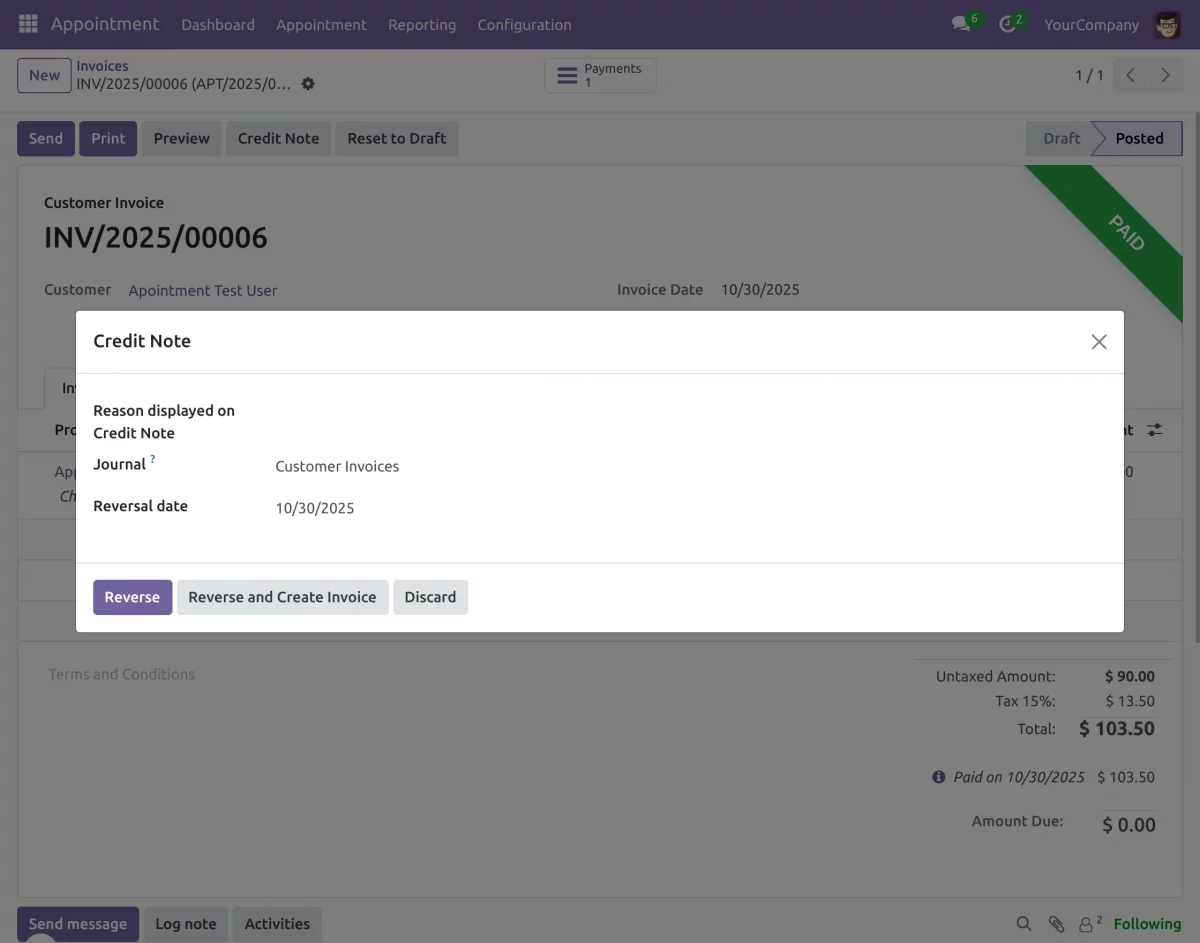Click Reset to Draft button

click(x=396, y=138)
